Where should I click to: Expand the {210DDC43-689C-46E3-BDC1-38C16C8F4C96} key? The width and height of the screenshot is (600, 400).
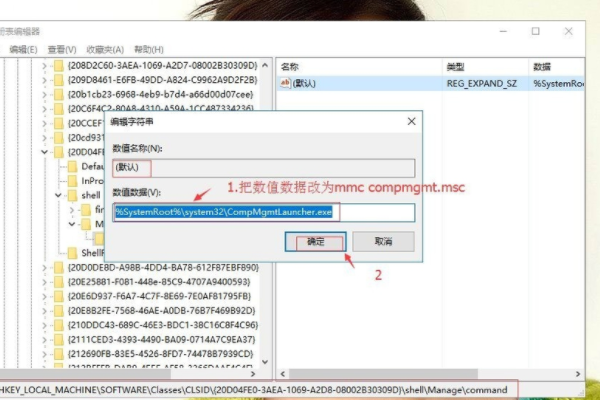(44, 325)
